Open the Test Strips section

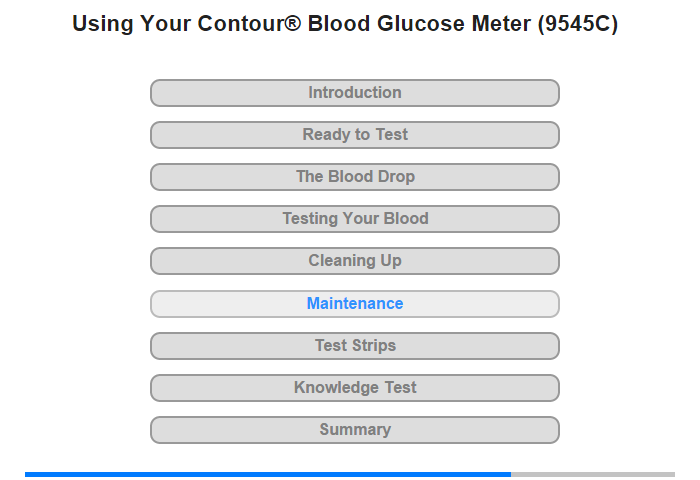(x=354, y=346)
